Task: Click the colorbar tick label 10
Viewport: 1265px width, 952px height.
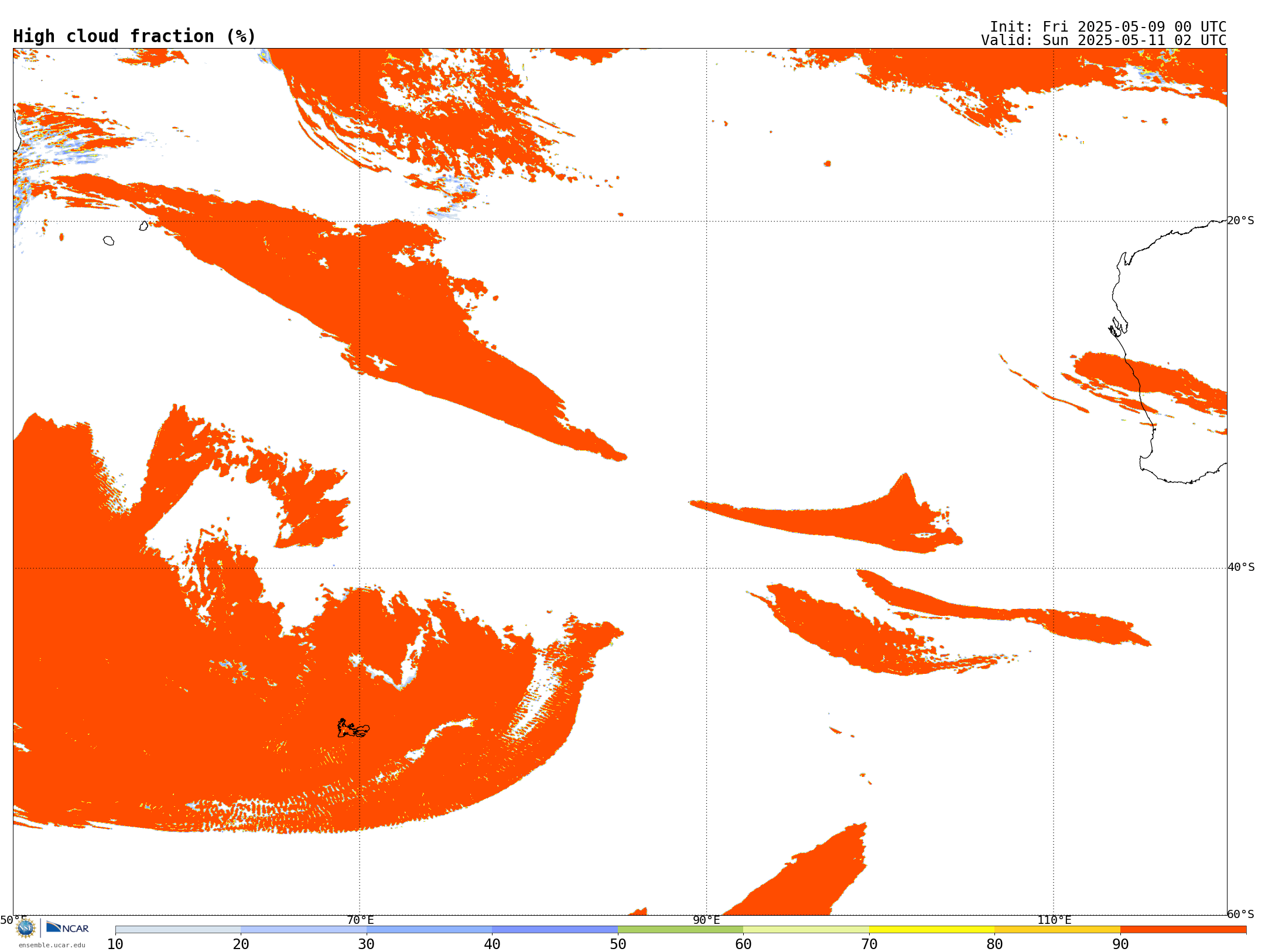Action: point(115,944)
